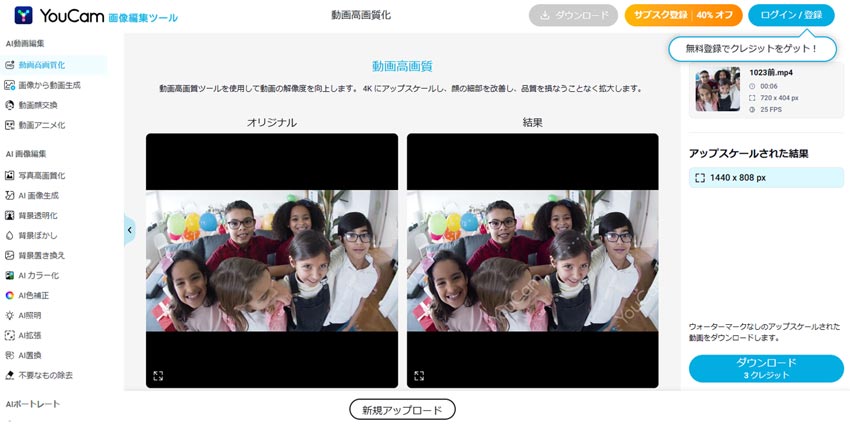
Task: Select AI カラー化 label
Action: [x=38, y=275]
